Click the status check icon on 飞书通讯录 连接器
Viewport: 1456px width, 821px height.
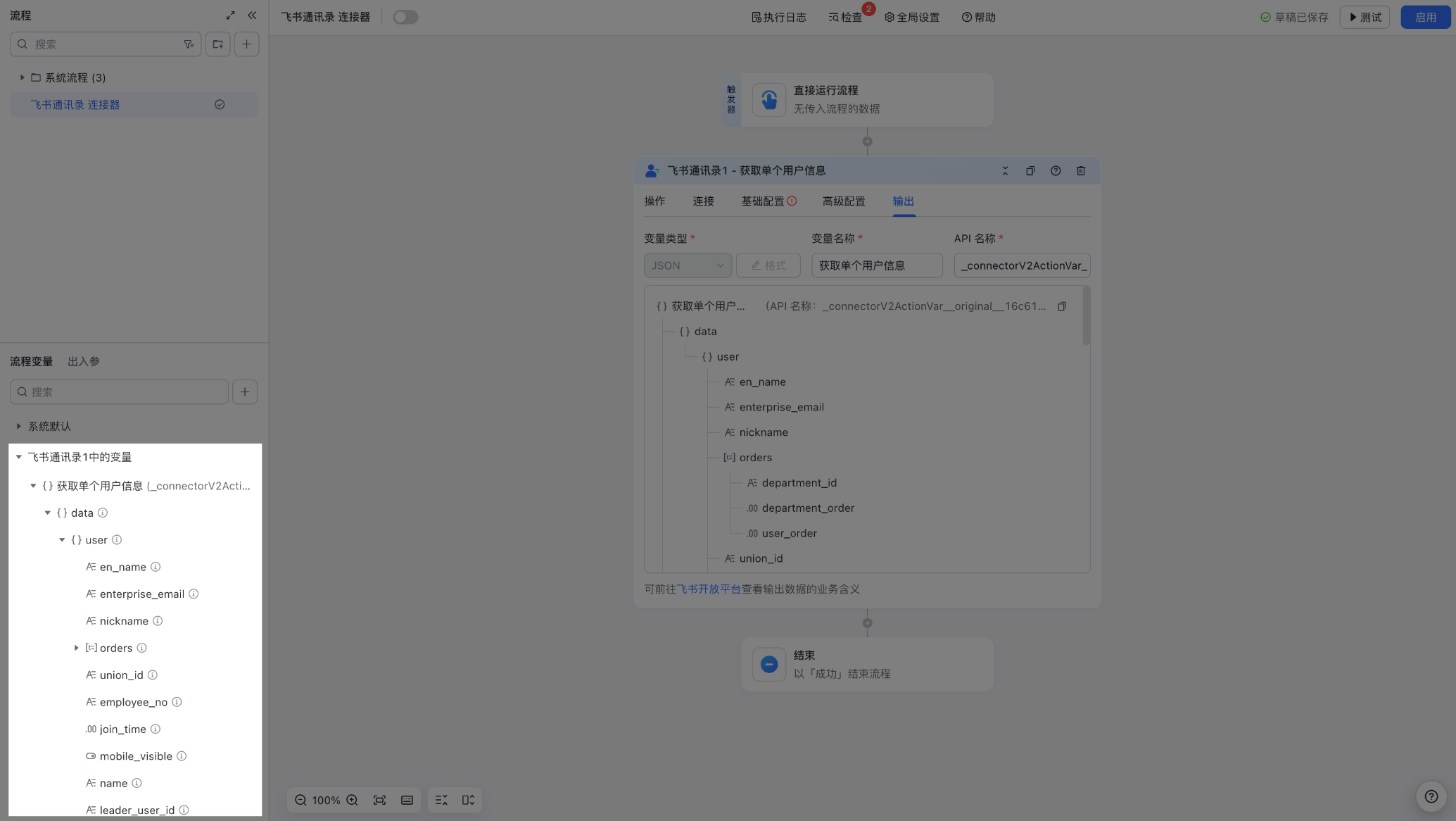tap(220, 105)
